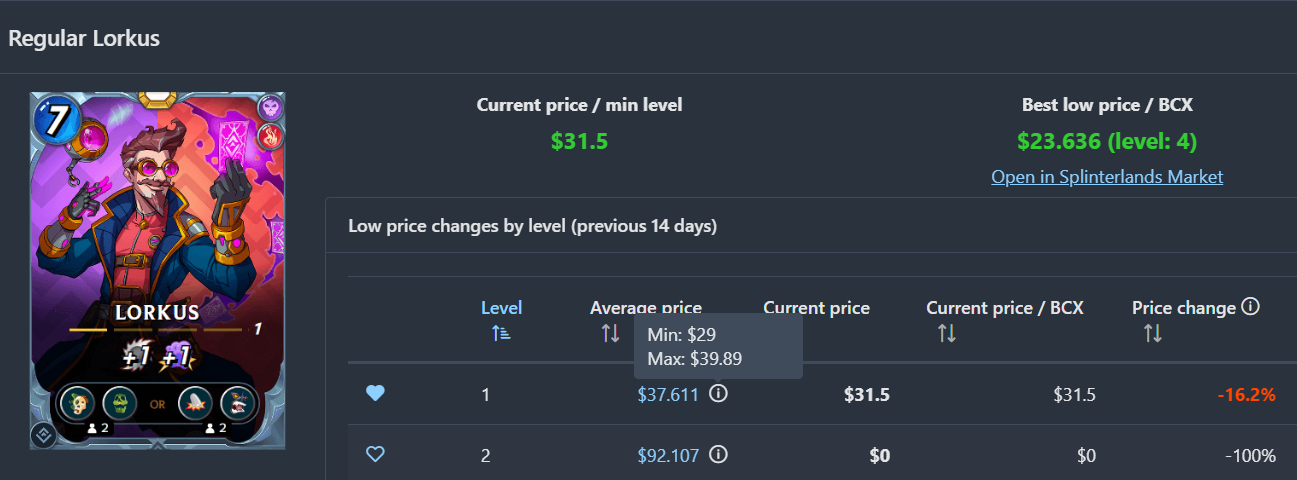1297x480 pixels.
Task: Click the fire splinter flame icon on card
Action: 271,135
